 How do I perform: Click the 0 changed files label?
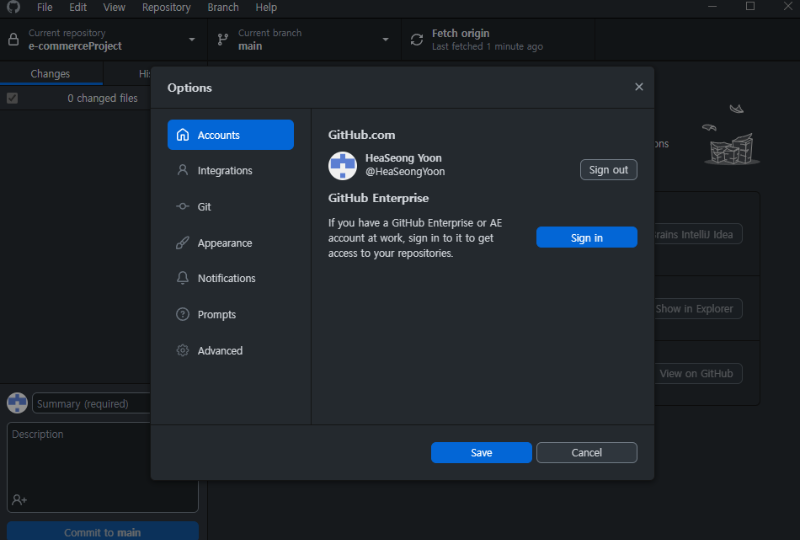(103, 98)
